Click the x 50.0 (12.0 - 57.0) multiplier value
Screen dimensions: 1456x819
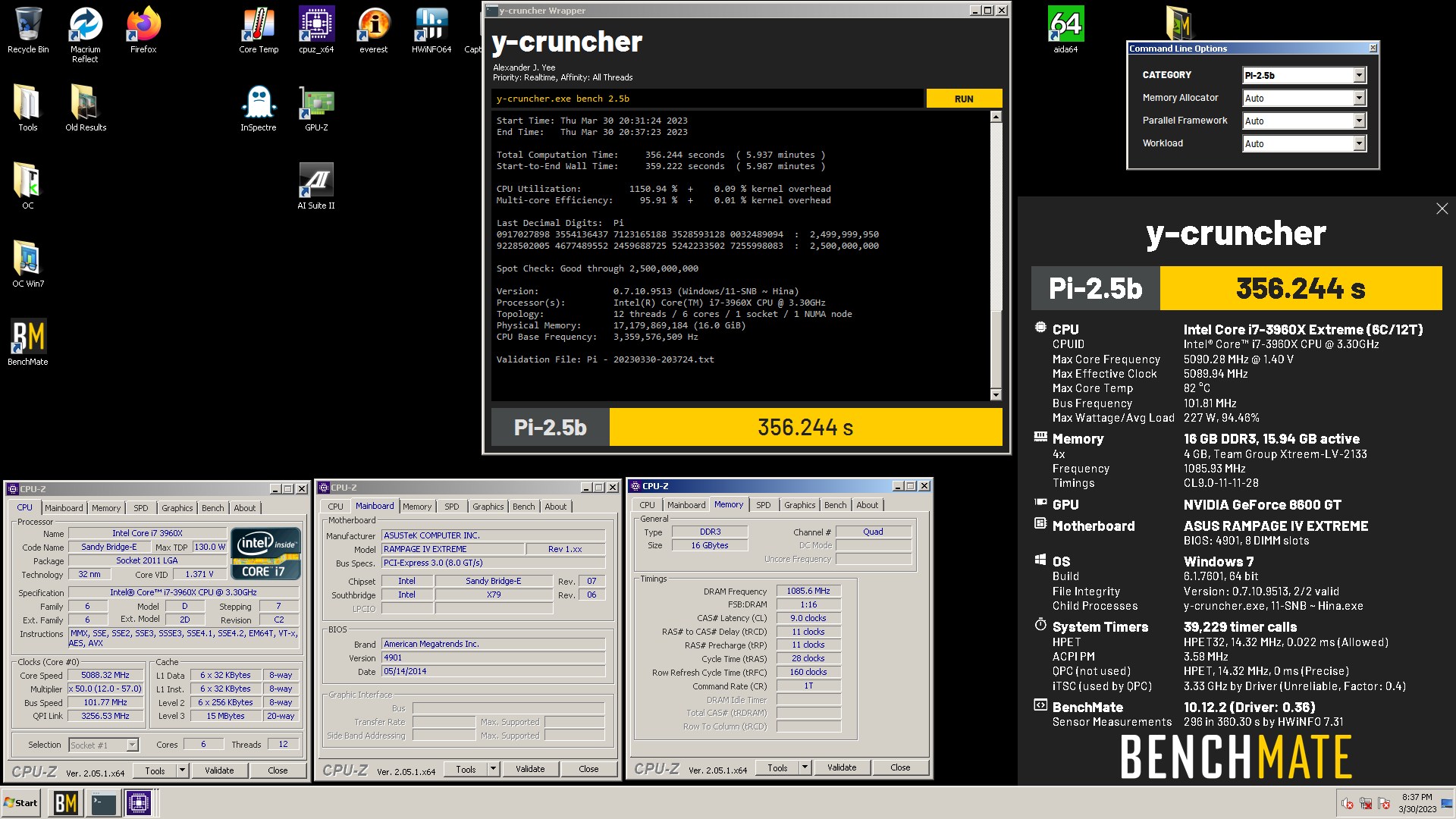105,689
